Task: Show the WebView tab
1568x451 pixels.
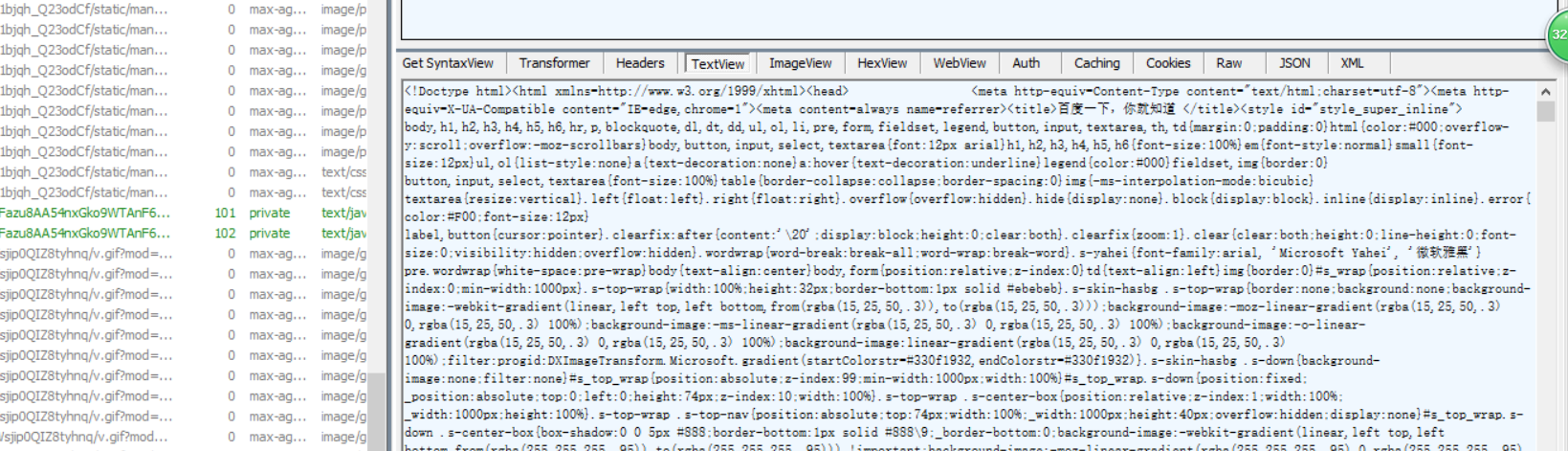Action: pos(959,63)
